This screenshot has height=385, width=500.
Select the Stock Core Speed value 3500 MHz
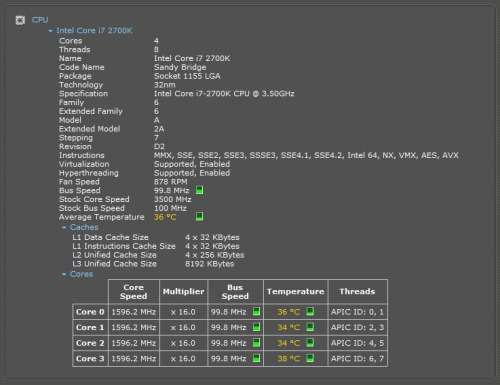pos(173,200)
